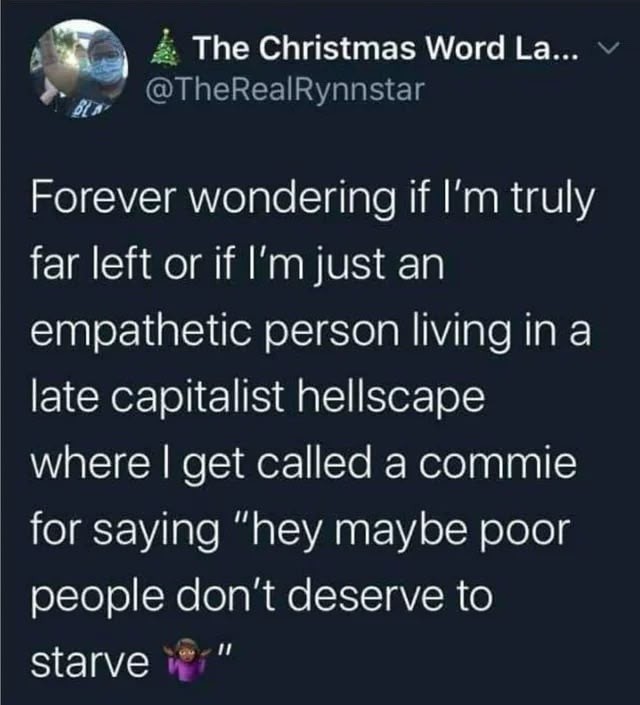The width and height of the screenshot is (640, 705).
Task: Click the word starve before the emoji
Action: pos(90,663)
